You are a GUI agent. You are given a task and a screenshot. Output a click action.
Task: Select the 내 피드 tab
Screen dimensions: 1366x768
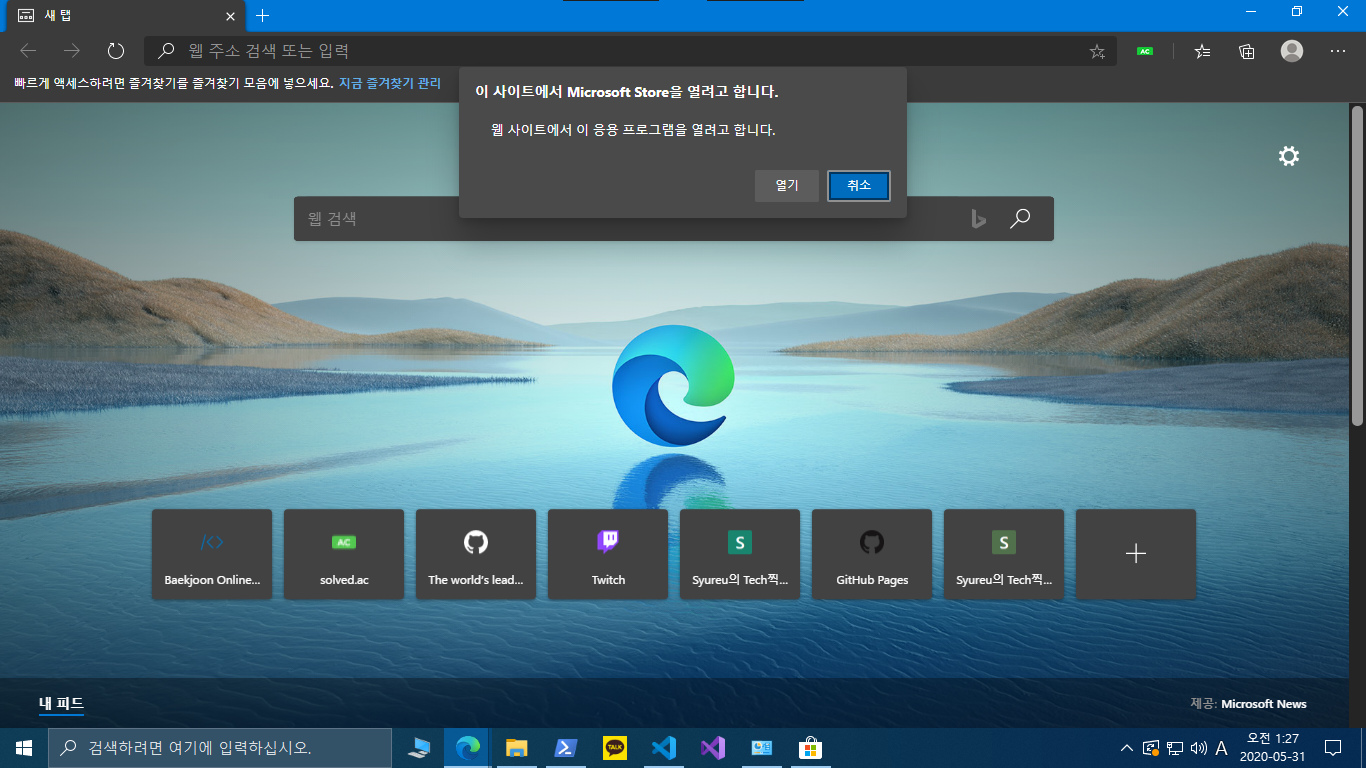point(61,704)
